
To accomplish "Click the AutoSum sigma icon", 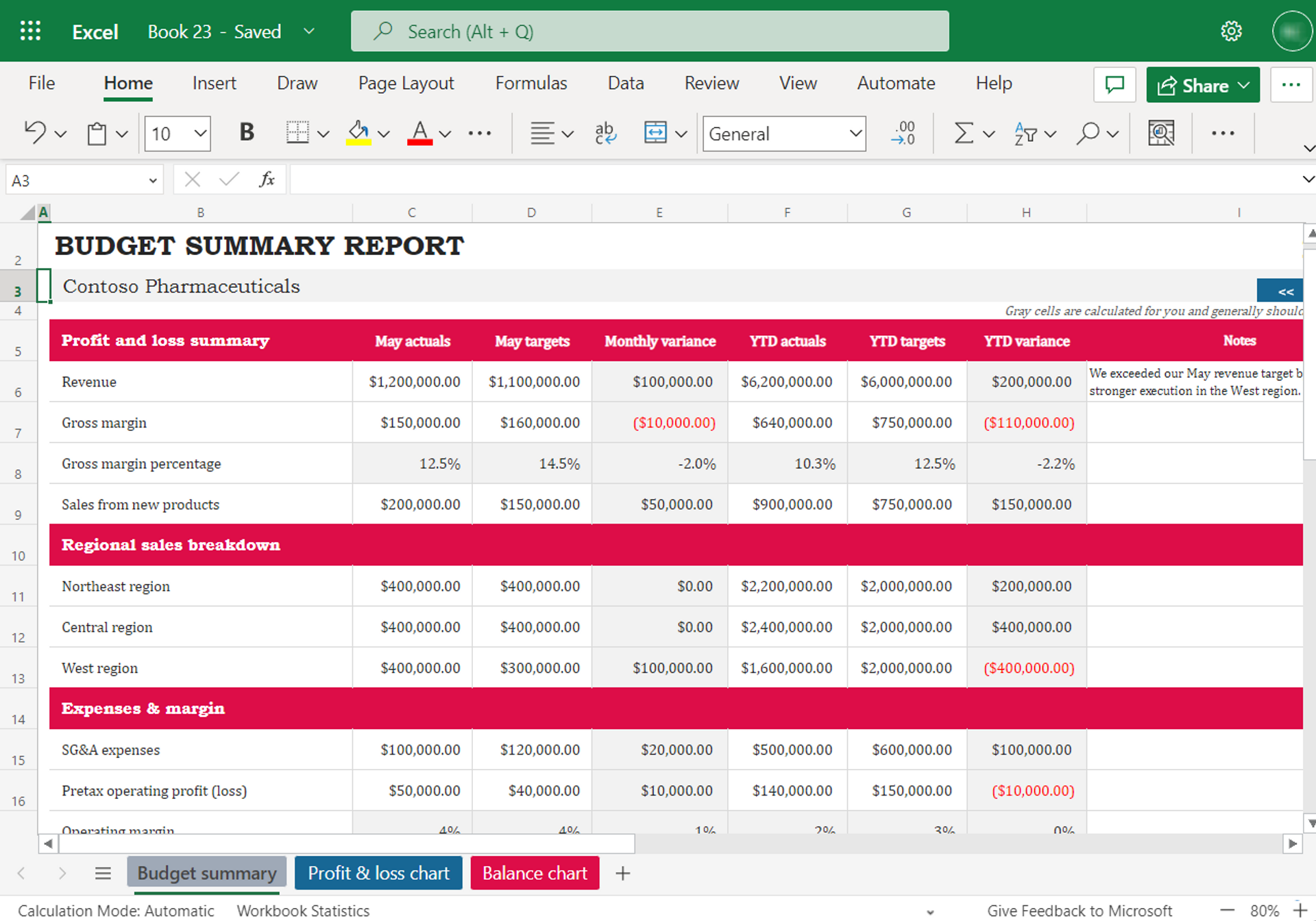I will (x=964, y=133).
